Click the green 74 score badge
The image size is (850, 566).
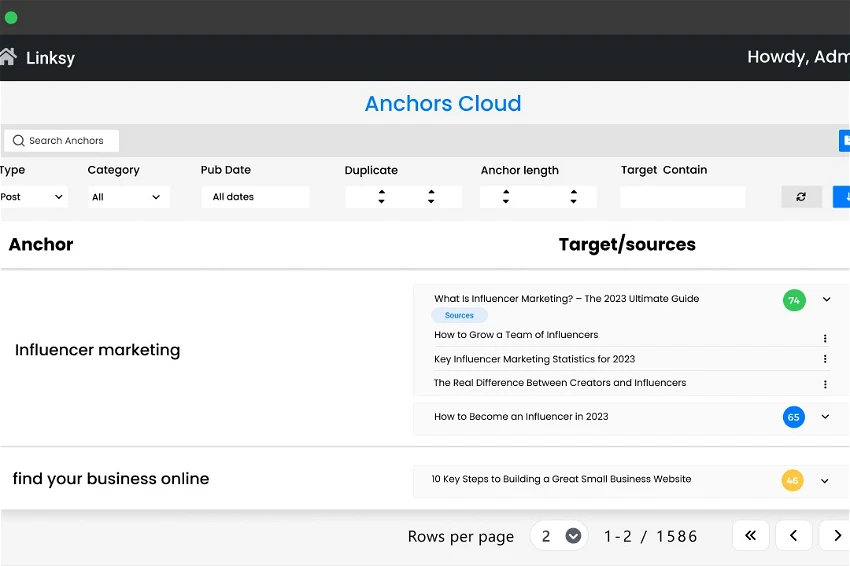pos(794,300)
